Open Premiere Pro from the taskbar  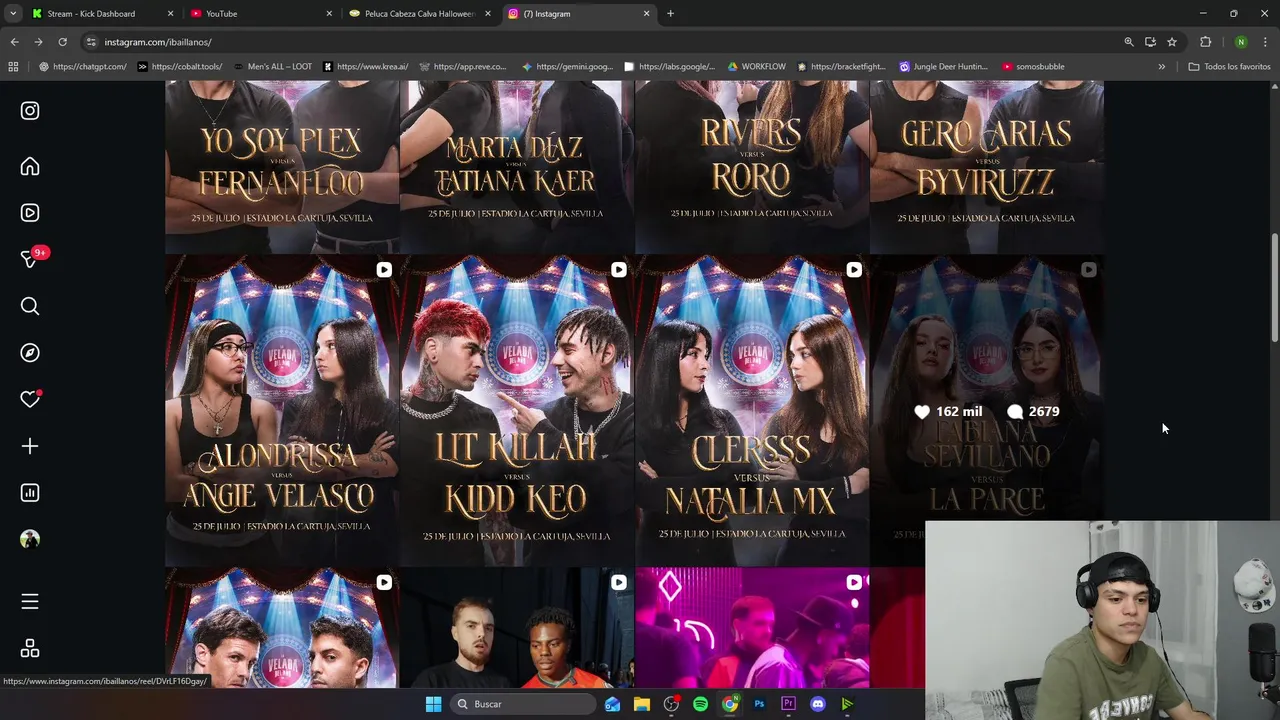click(788, 704)
